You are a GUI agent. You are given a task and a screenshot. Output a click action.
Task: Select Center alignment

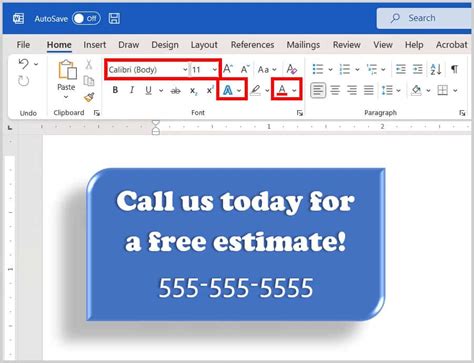335,90
